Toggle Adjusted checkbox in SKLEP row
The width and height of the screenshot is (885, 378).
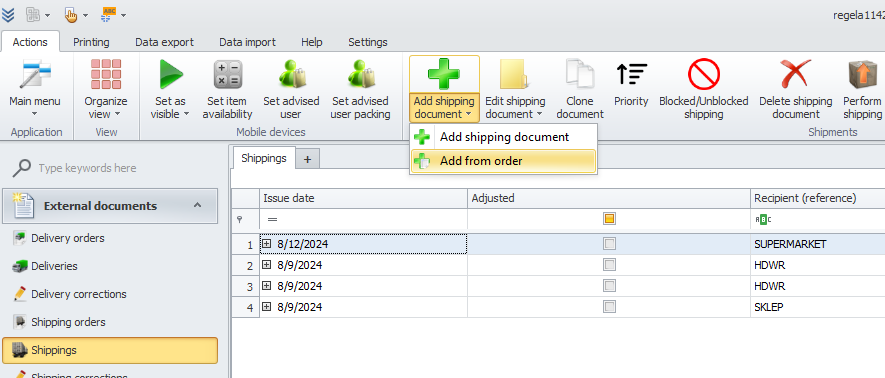609,307
